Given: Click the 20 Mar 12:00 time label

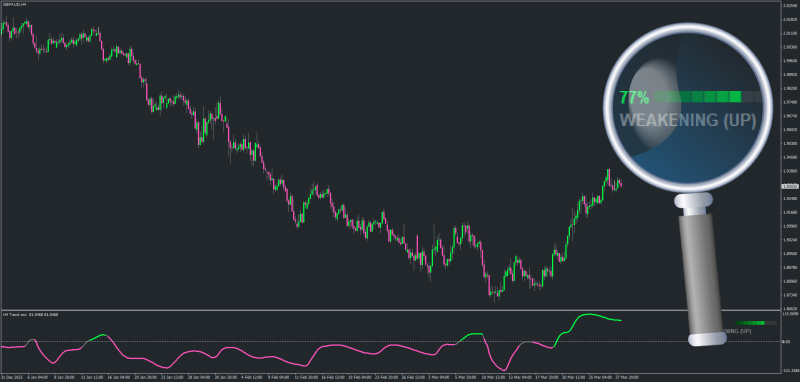Looking at the screenshot, I should 573,377.
